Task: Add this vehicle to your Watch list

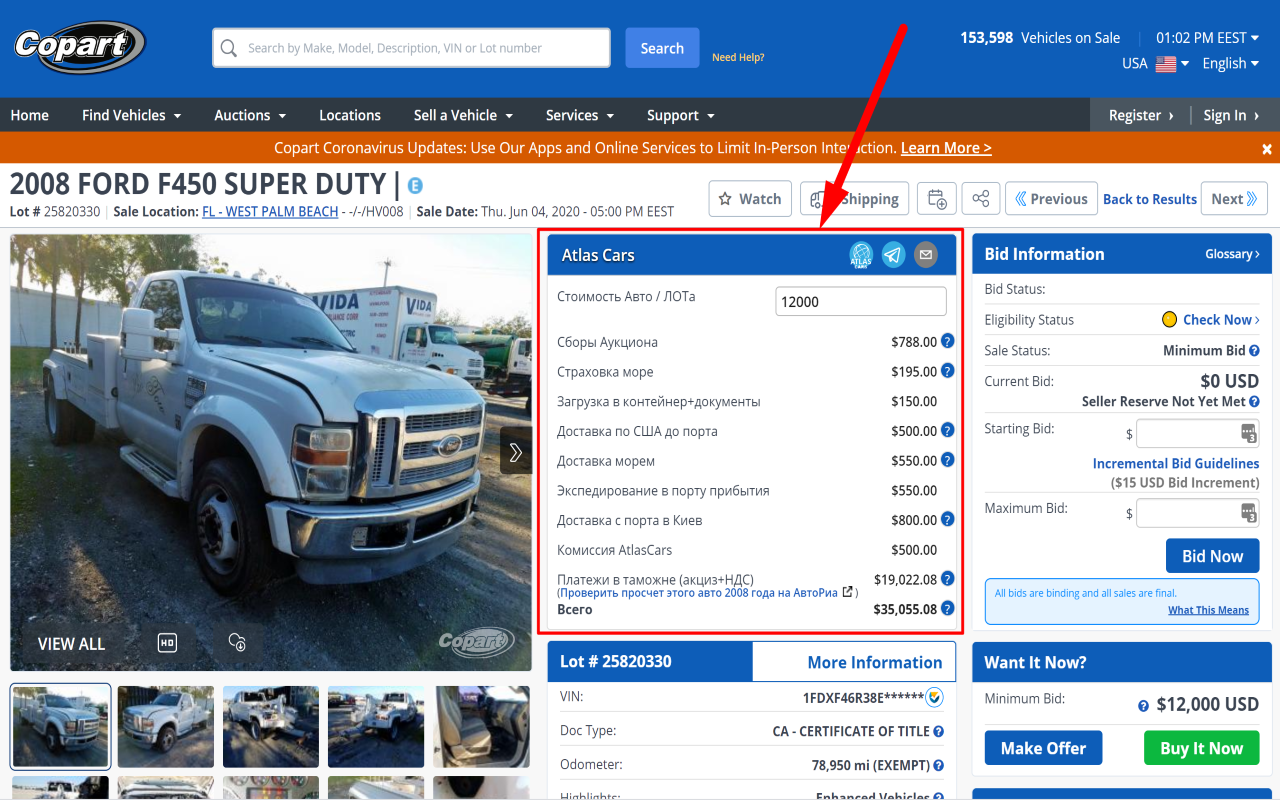Action: (749, 198)
